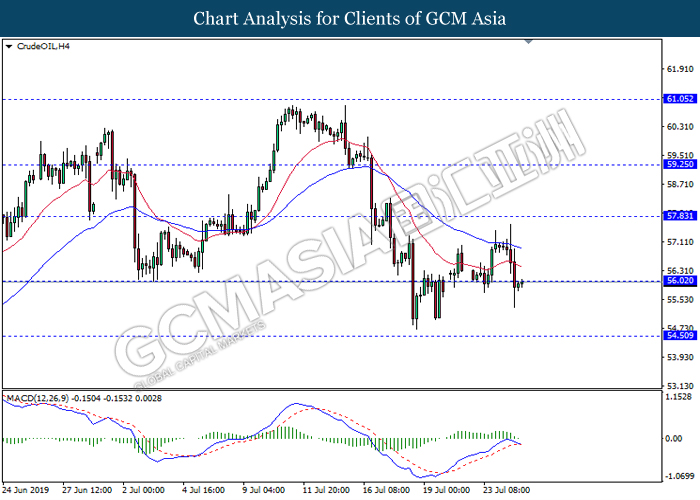Click the Chart Analysis for Clients title
The height and width of the screenshot is (500, 700).
[350, 19]
